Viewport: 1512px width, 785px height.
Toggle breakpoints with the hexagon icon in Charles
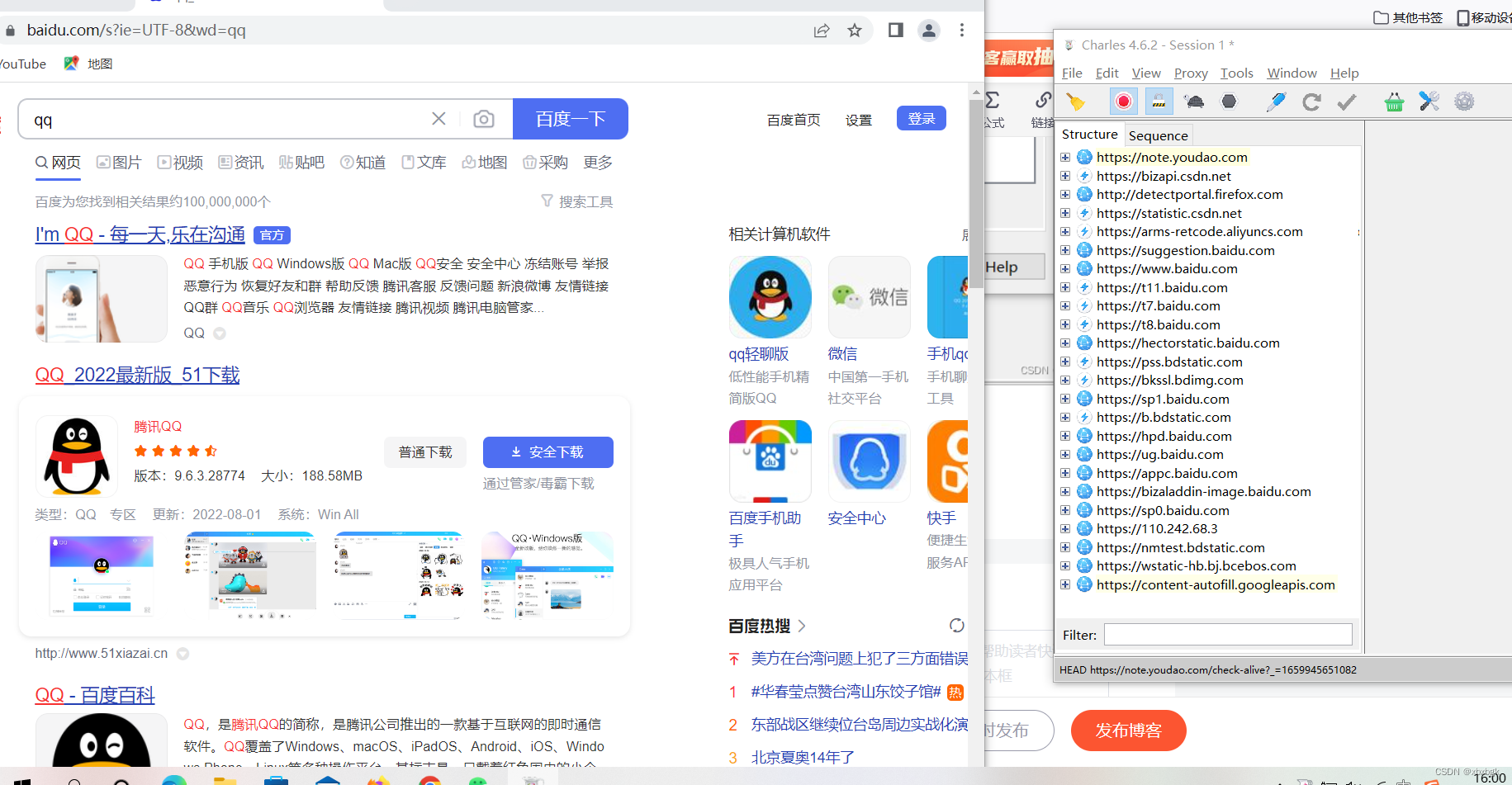click(x=1230, y=102)
